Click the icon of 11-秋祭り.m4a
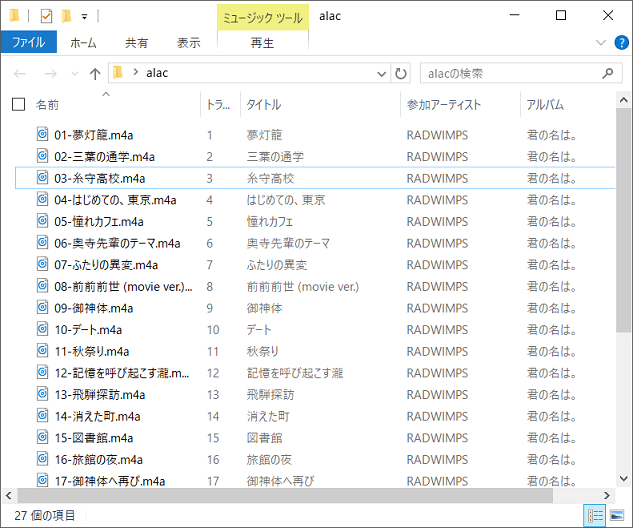The image size is (633, 528). coord(42,351)
